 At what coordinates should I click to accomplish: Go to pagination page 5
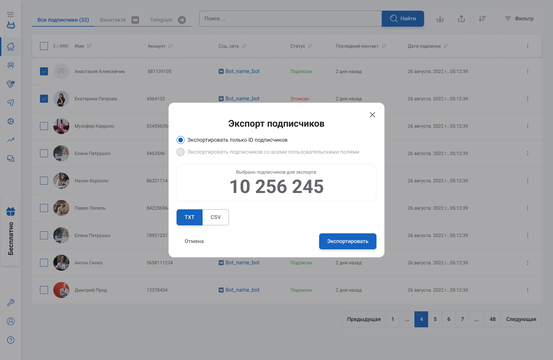click(x=435, y=319)
